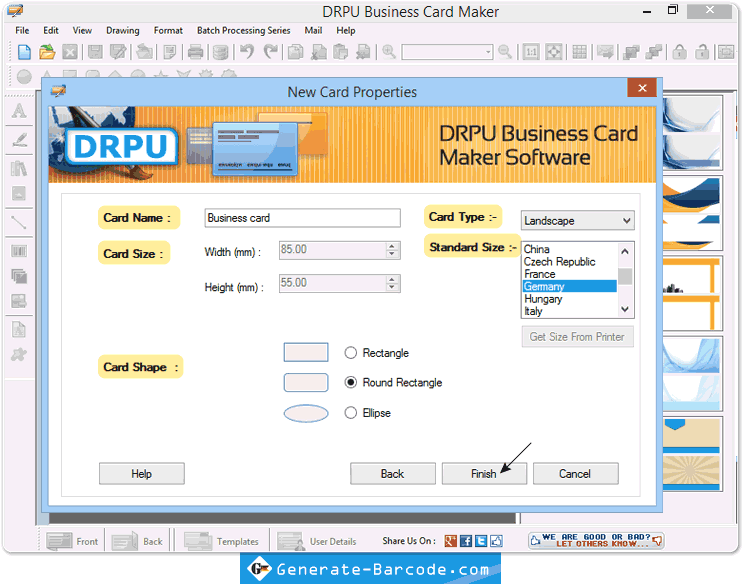
Task: Select the Text tool (A) in left sidebar
Action: point(19,111)
